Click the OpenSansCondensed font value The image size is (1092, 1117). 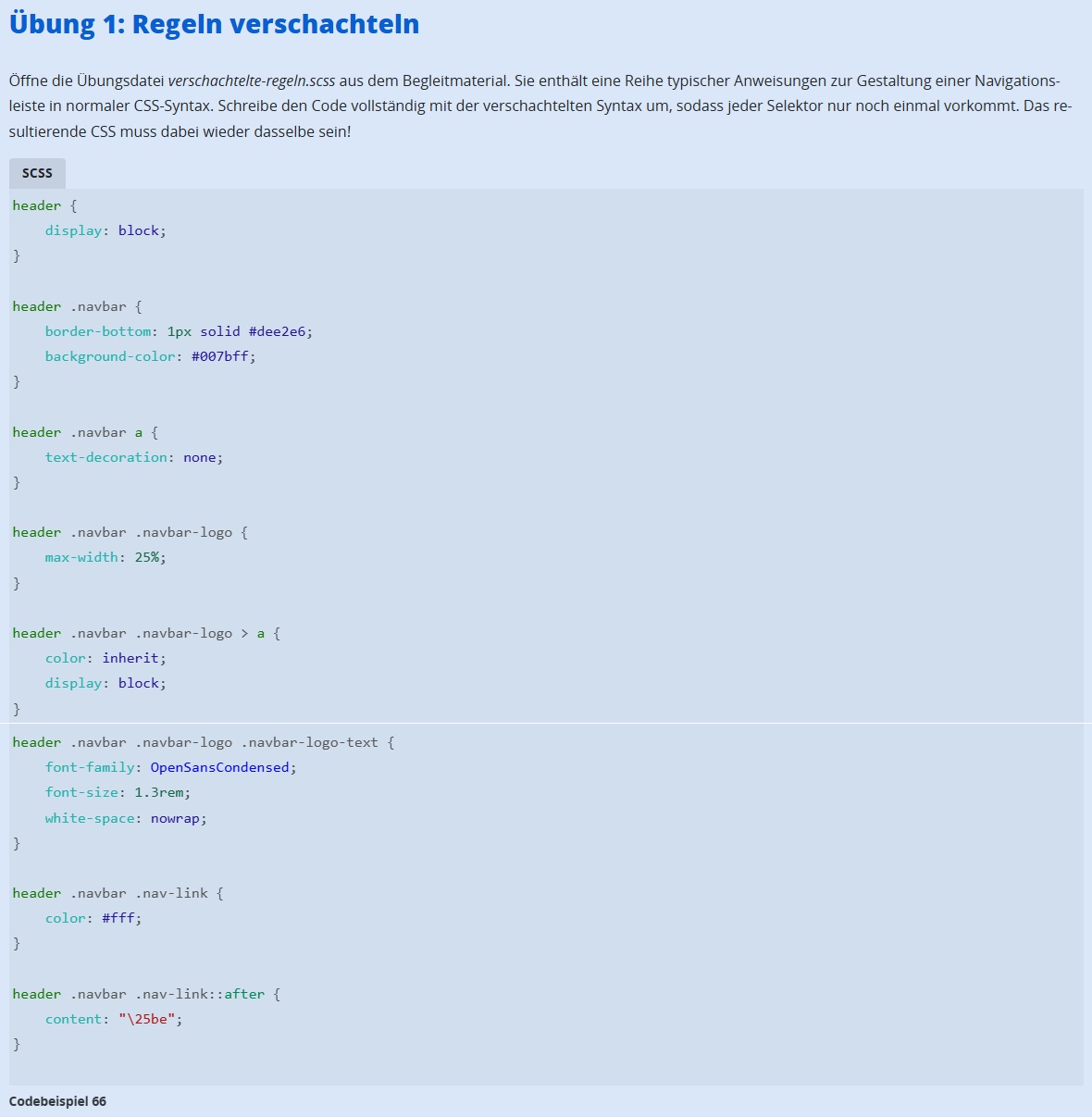pyautogui.click(x=219, y=767)
